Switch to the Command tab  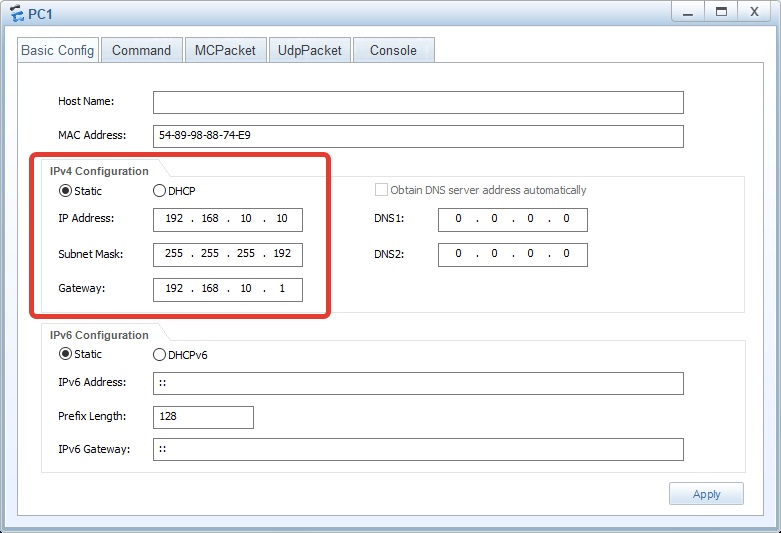click(141, 50)
